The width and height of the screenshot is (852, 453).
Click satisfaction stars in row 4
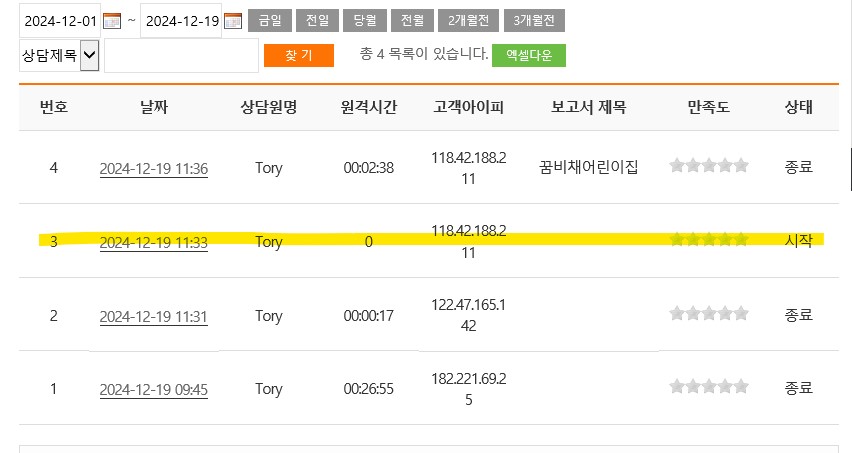pos(708,167)
